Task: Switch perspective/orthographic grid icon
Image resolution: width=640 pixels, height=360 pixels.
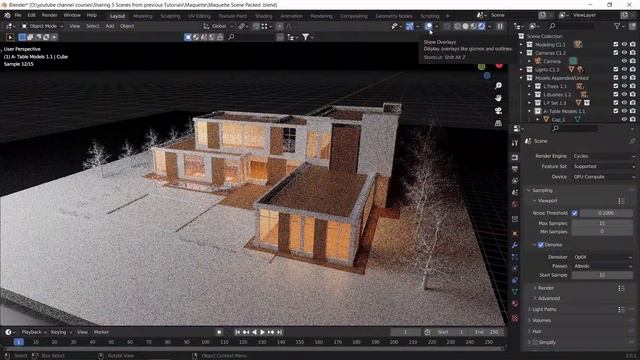Action: coord(498,123)
